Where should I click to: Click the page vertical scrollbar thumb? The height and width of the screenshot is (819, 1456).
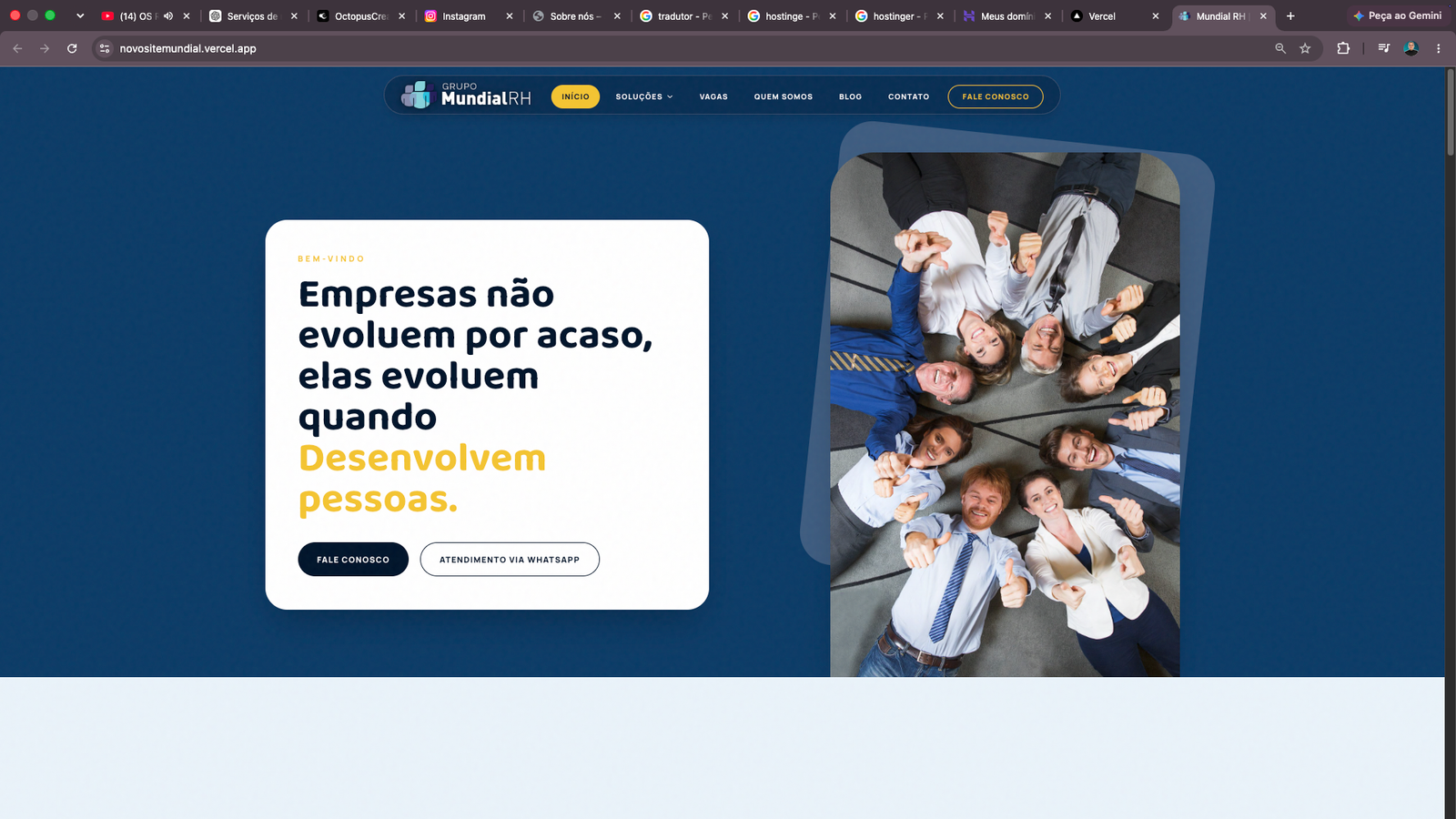1451,111
